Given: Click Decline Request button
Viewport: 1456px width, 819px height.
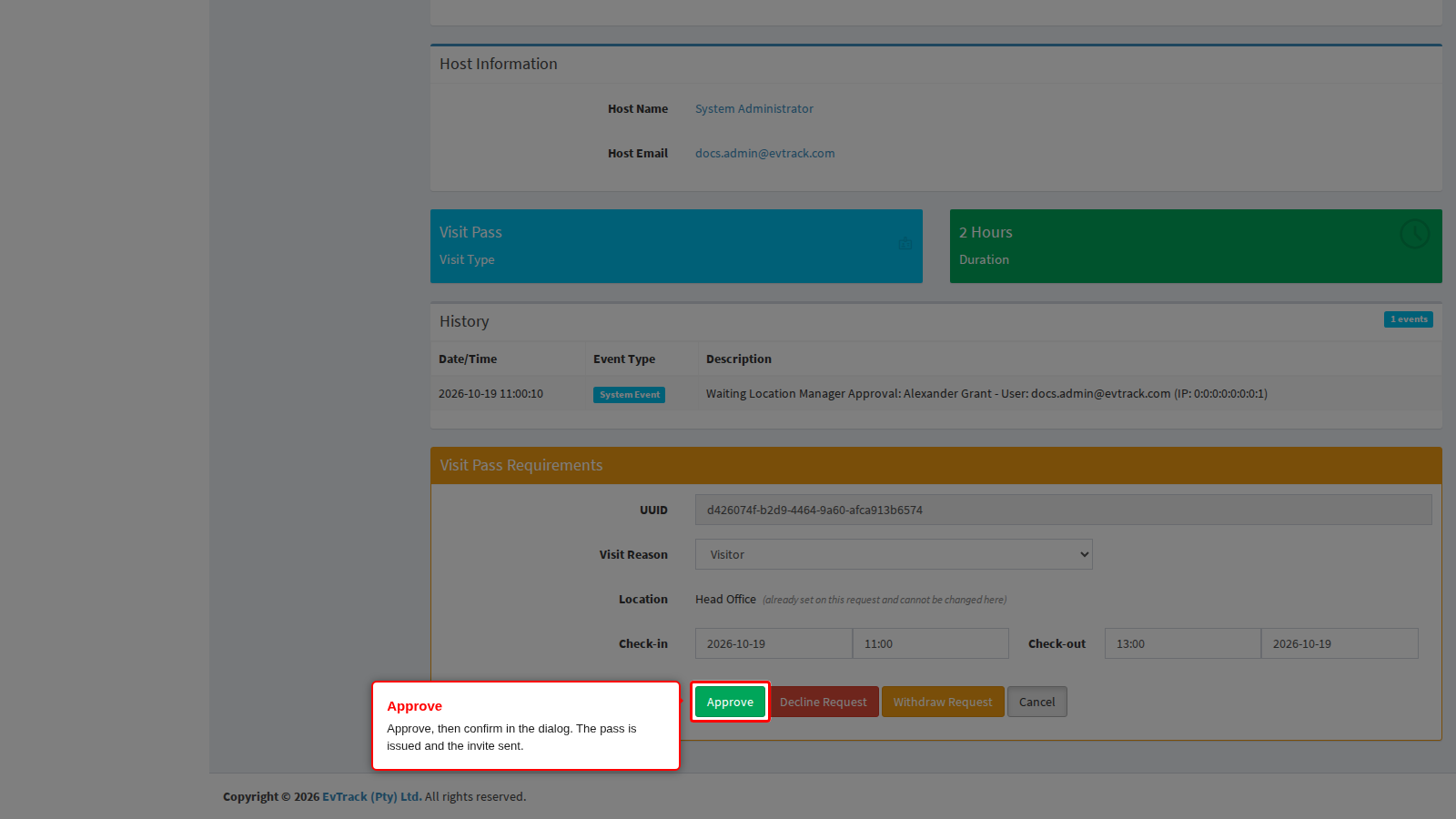Looking at the screenshot, I should [824, 702].
